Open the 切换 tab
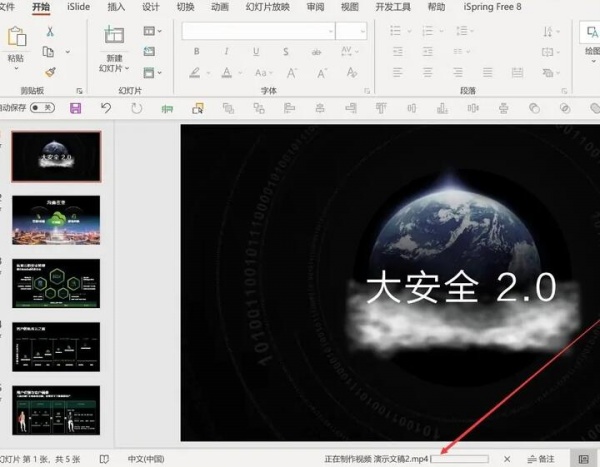This screenshot has height=467, width=600. click(x=185, y=7)
